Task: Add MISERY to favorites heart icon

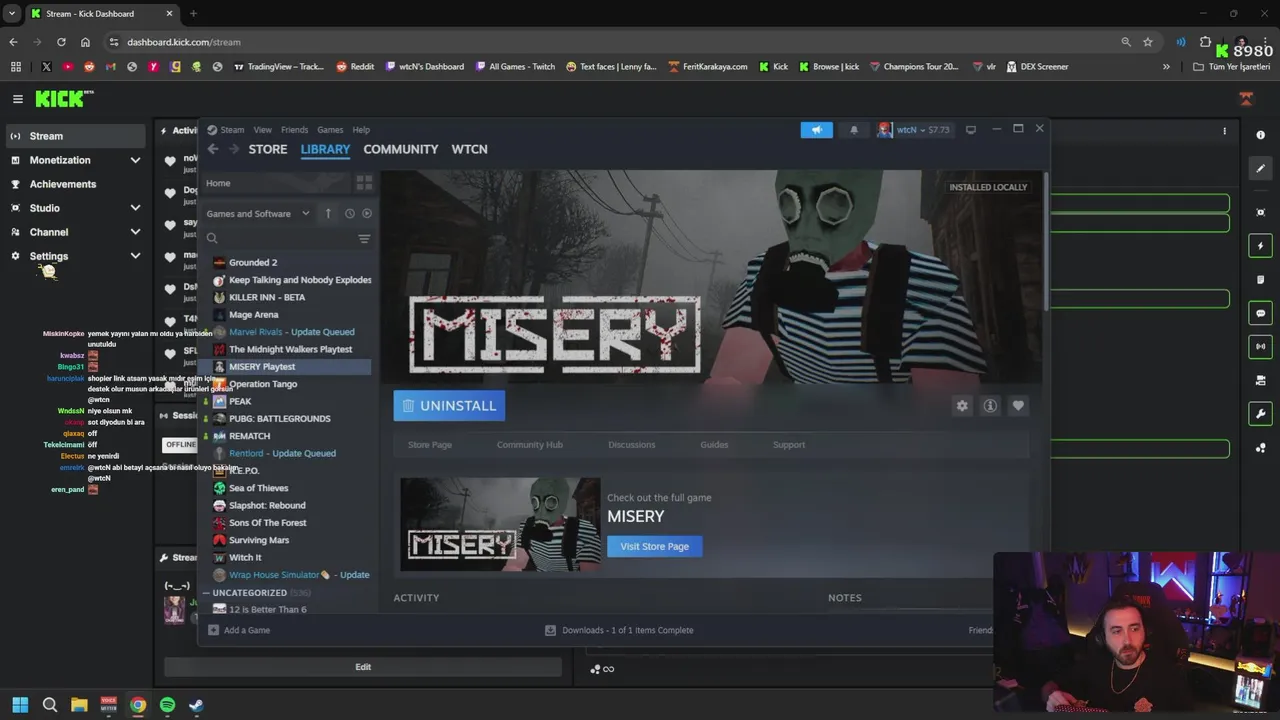Action: [1018, 406]
